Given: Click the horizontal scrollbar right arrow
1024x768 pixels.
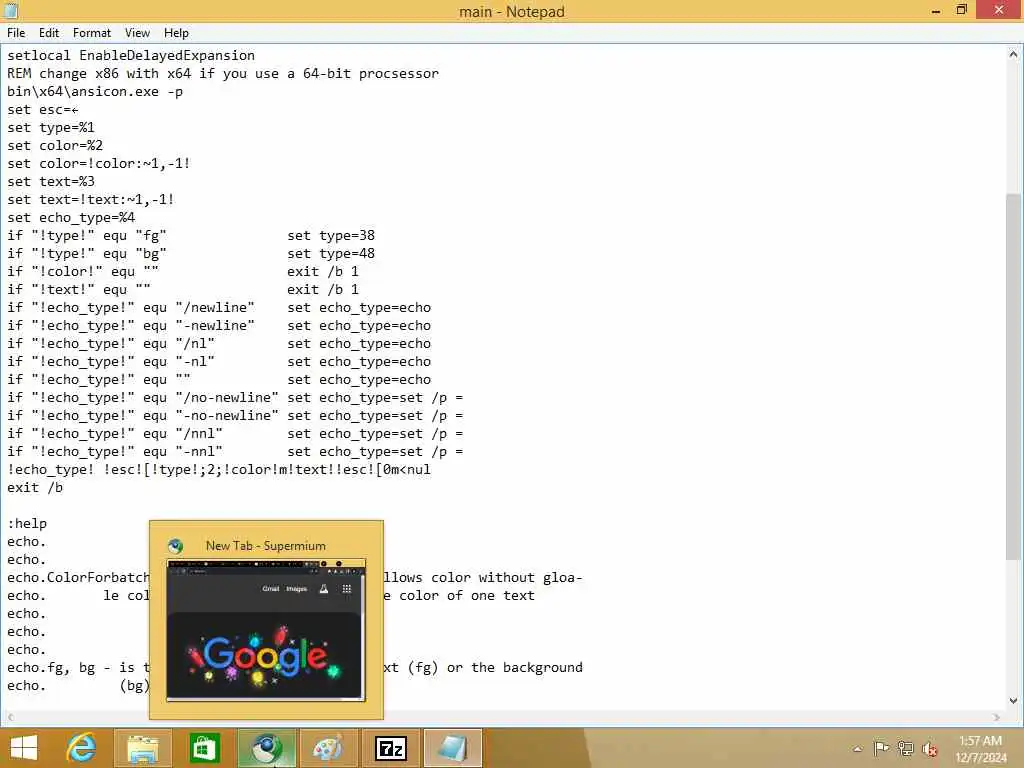Looking at the screenshot, I should click(x=996, y=717).
